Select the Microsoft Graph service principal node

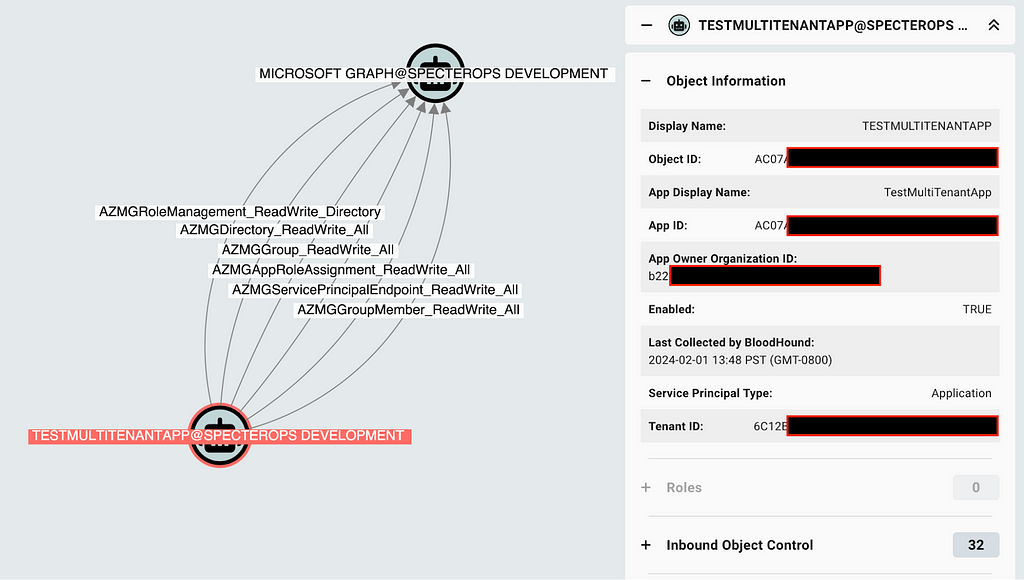click(435, 73)
